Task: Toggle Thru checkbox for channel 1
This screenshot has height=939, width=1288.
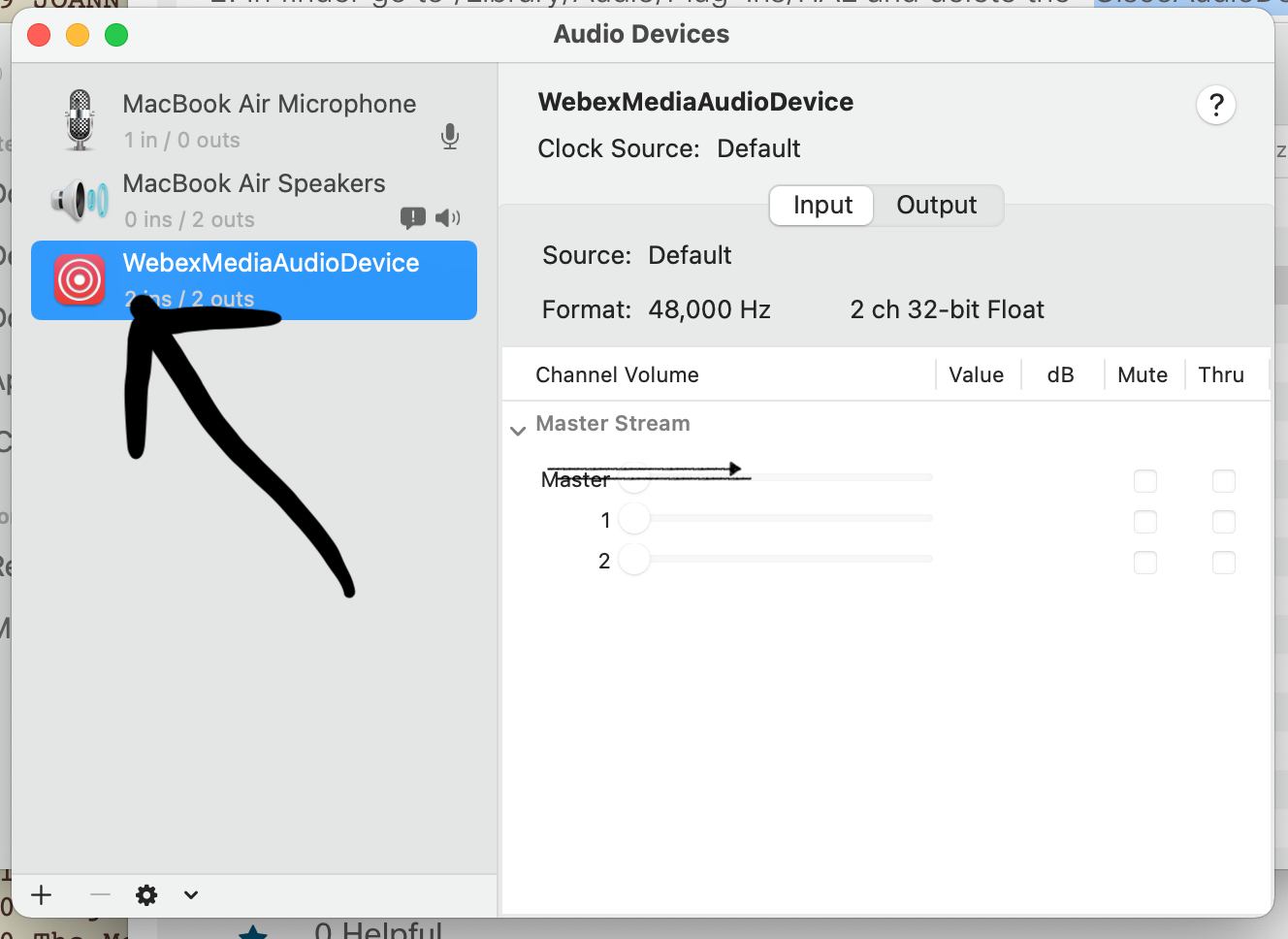Action: [x=1224, y=522]
